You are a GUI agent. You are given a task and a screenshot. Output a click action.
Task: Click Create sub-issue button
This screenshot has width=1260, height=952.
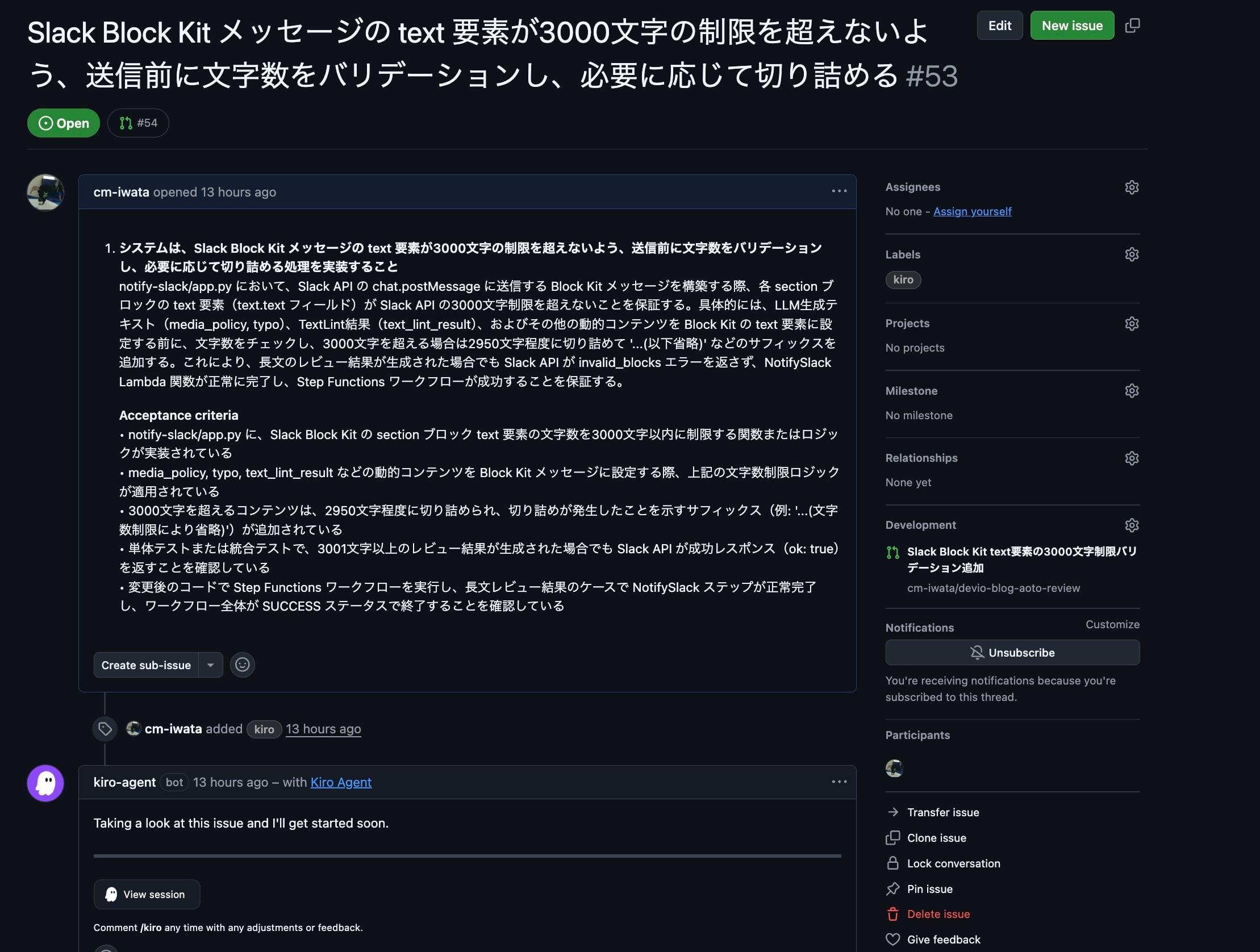[x=147, y=665]
